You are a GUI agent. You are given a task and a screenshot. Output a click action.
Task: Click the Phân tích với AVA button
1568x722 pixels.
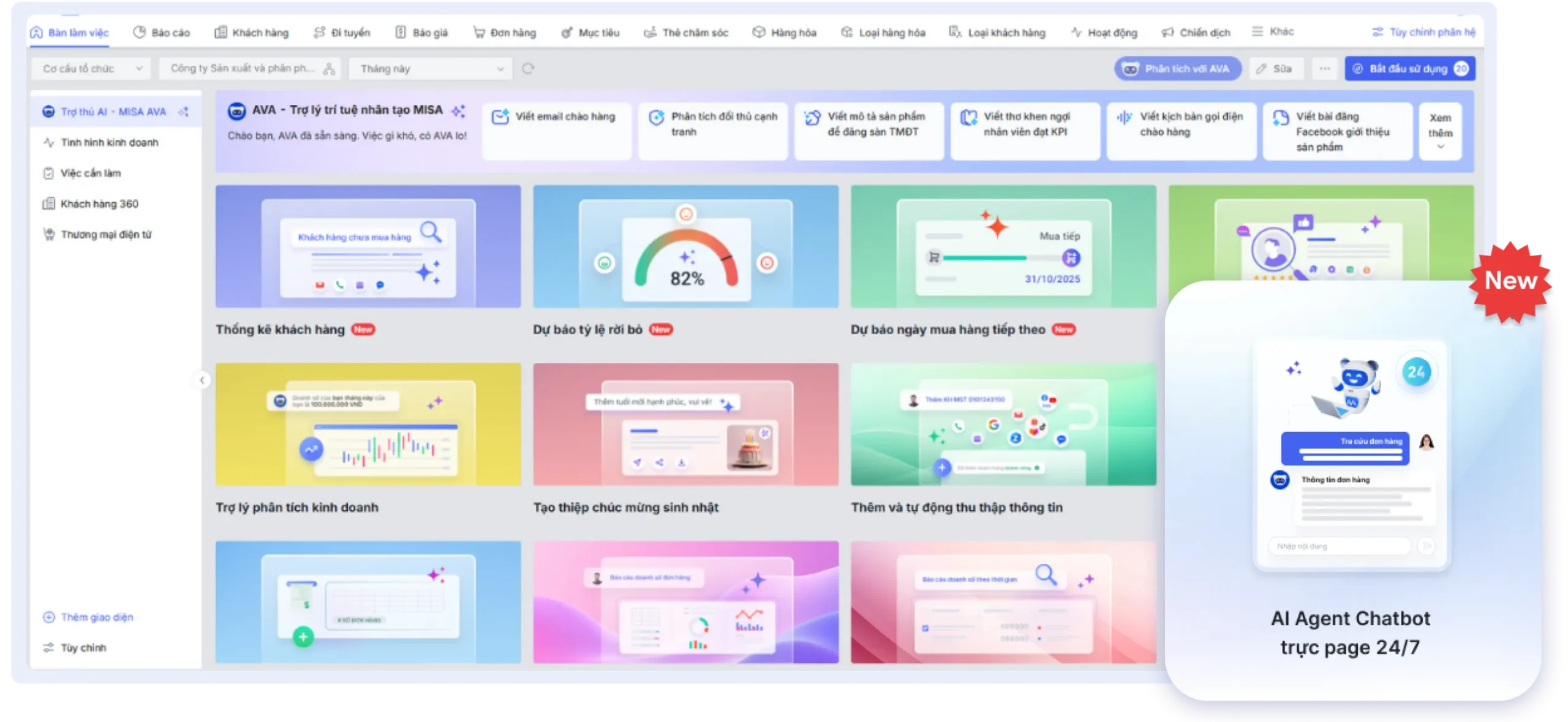pyautogui.click(x=1177, y=69)
